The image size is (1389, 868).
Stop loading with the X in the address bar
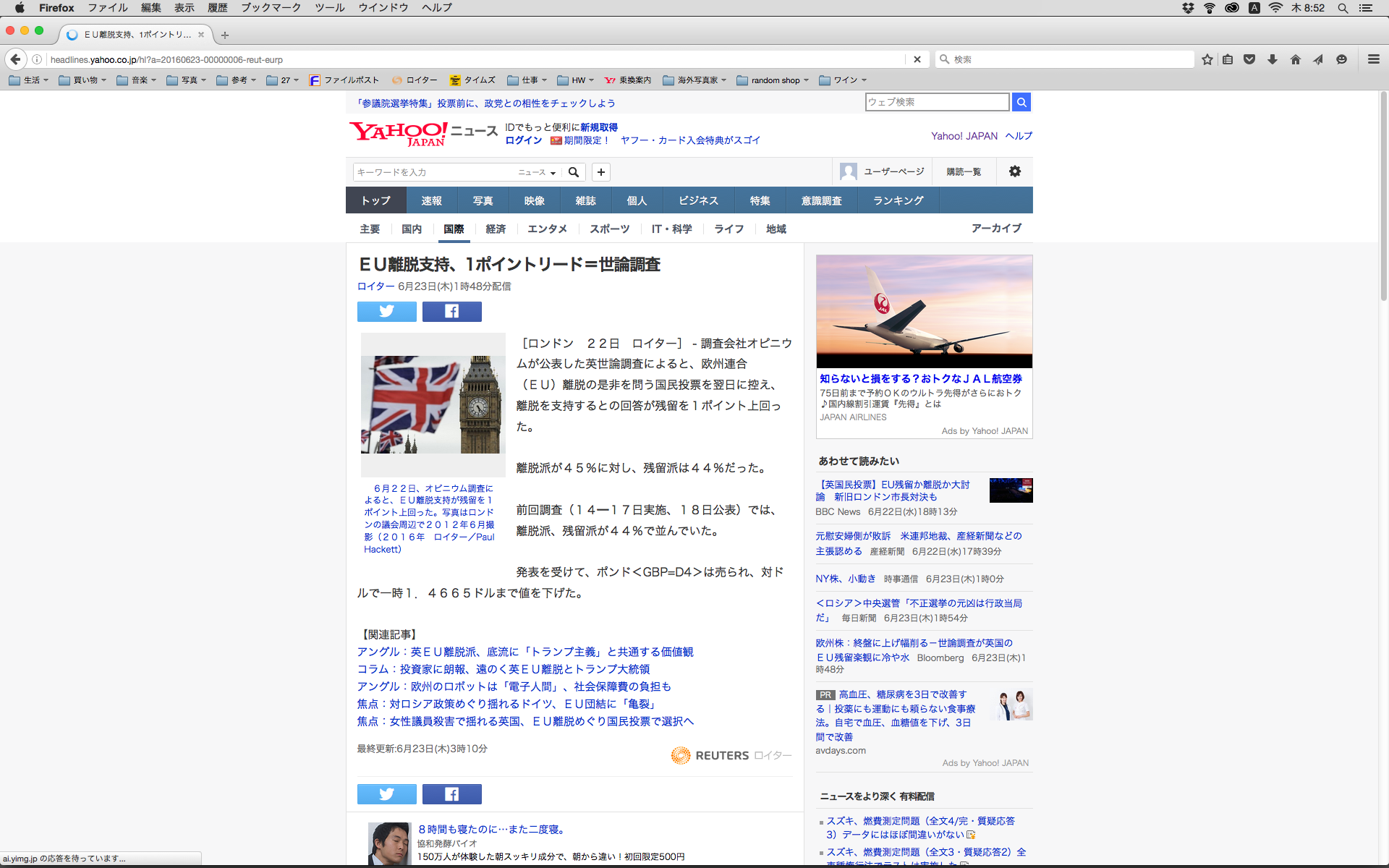pyautogui.click(x=917, y=59)
